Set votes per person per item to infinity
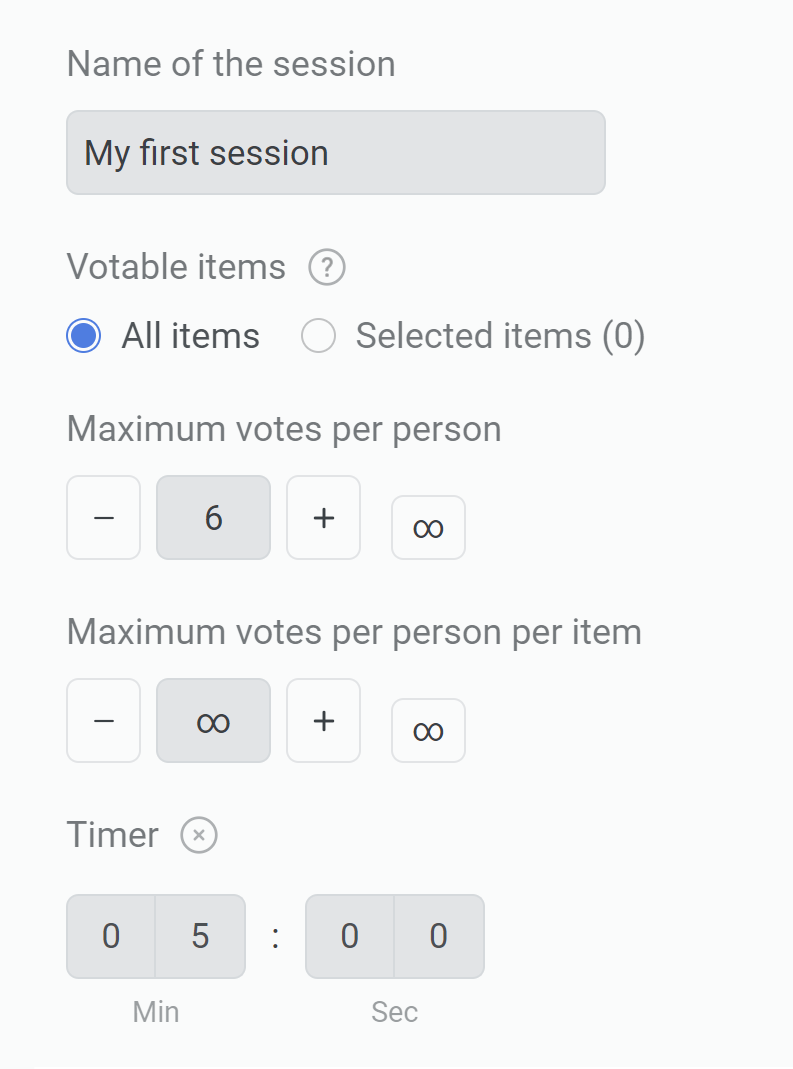The height and width of the screenshot is (1069, 793). [428, 730]
